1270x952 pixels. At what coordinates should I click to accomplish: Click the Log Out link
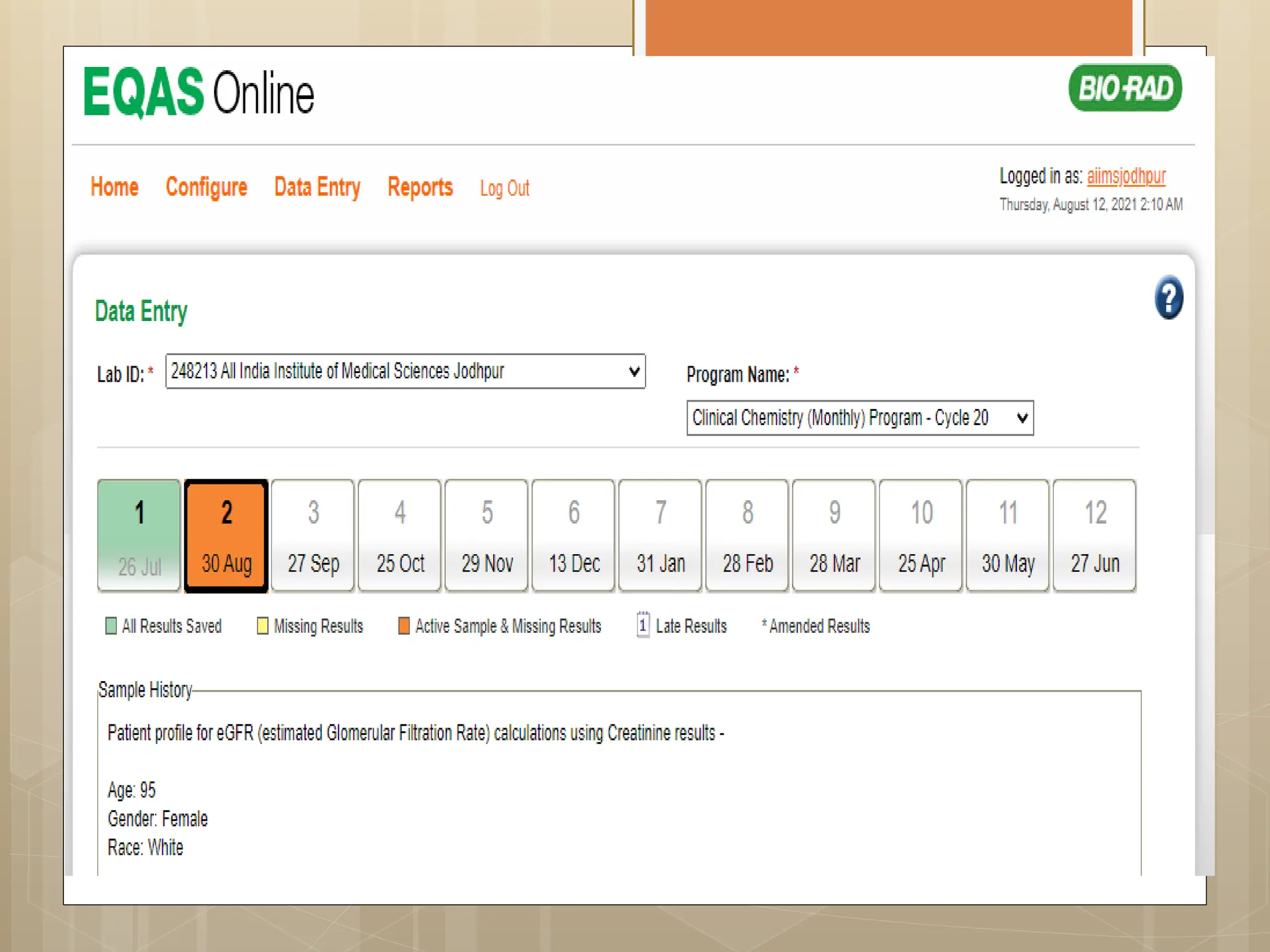(504, 188)
